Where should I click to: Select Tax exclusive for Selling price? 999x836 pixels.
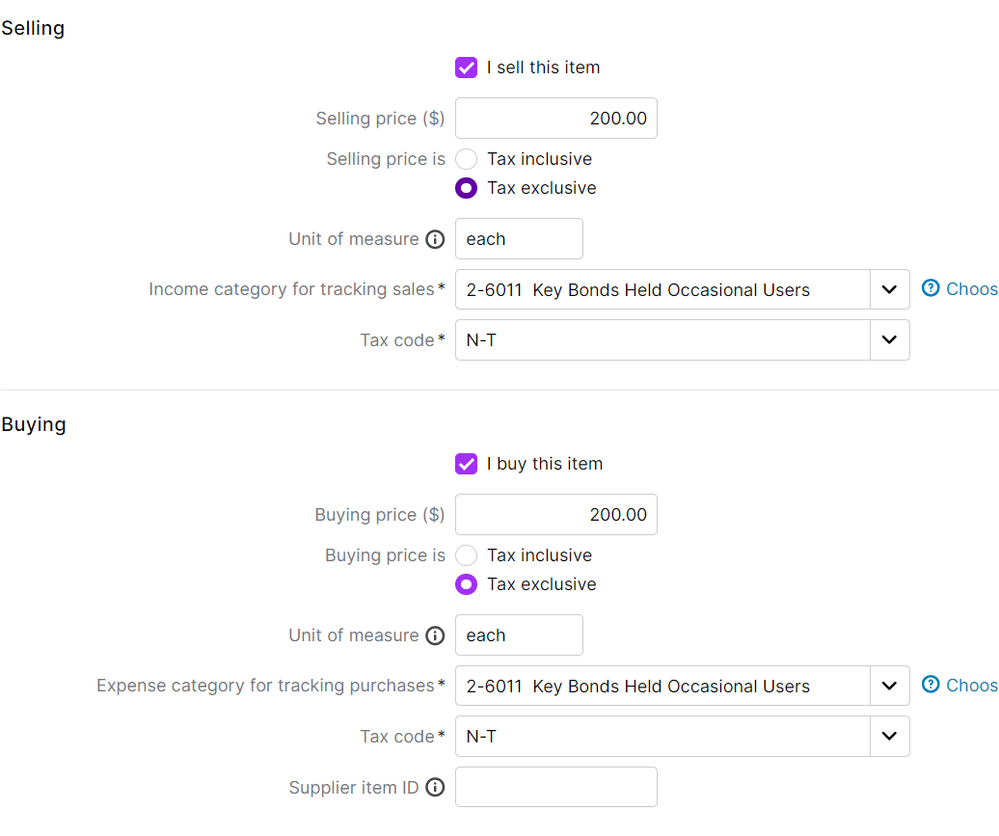pos(466,188)
